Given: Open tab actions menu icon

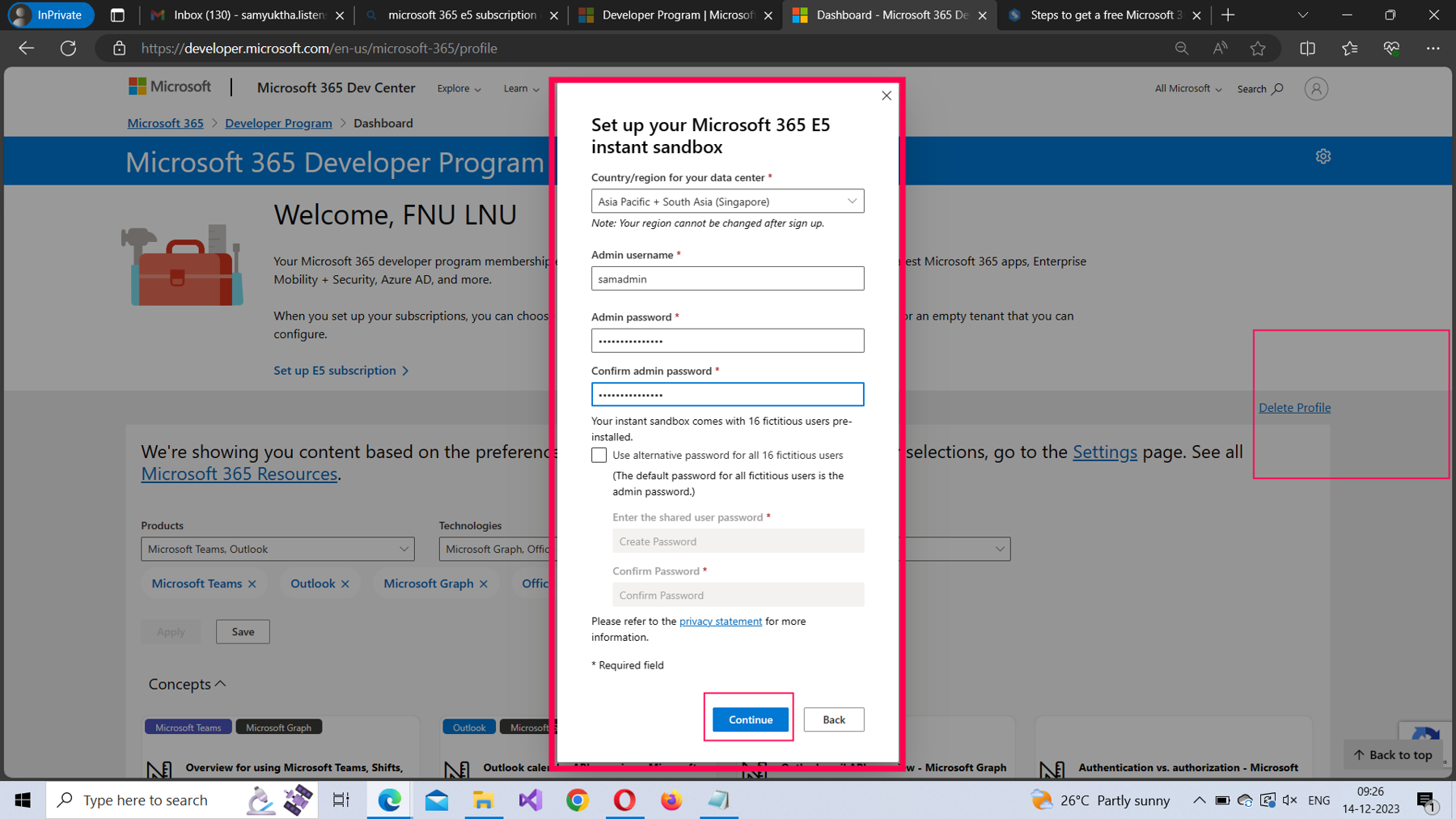Looking at the screenshot, I should (117, 15).
